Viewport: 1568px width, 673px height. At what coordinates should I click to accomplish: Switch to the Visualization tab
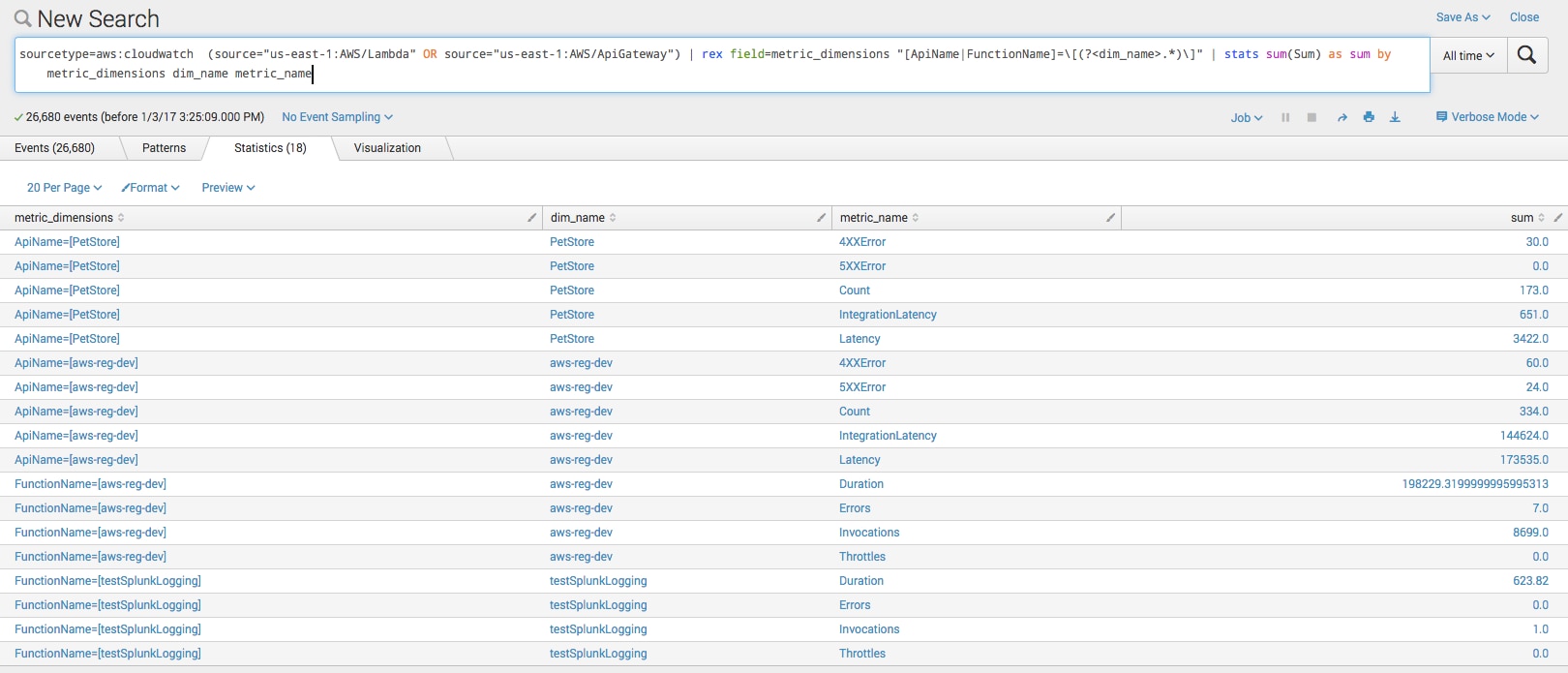[x=387, y=148]
